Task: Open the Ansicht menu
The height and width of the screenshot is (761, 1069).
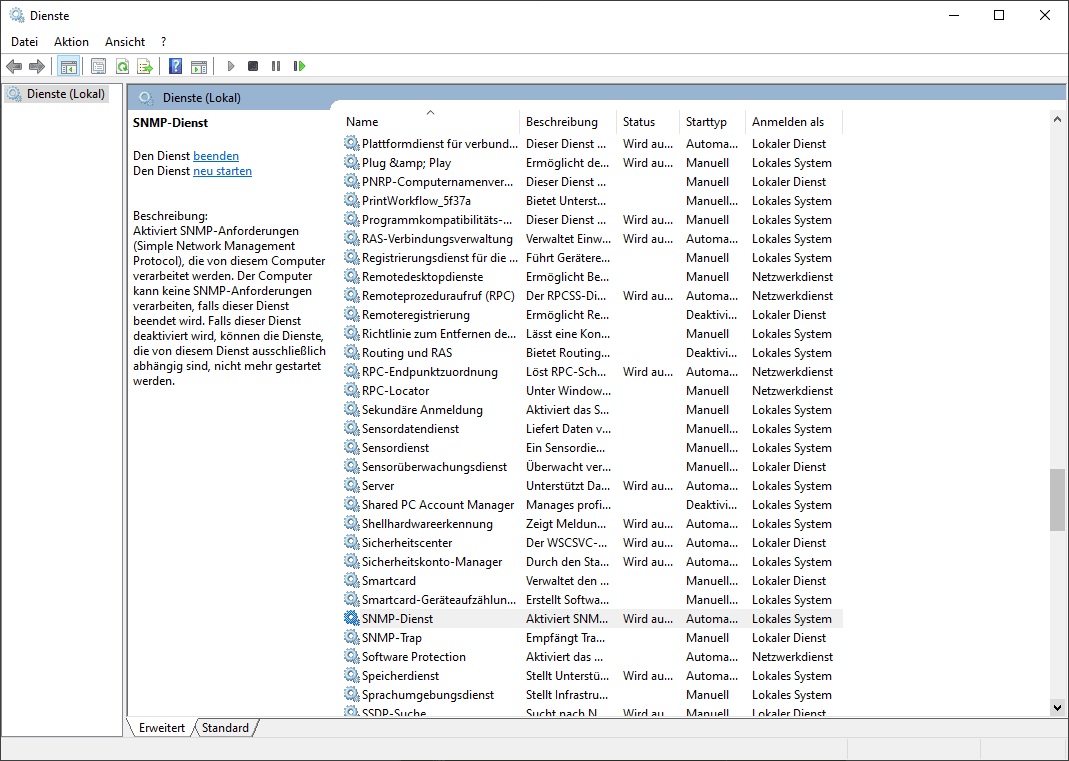Action: pyautogui.click(x=125, y=42)
